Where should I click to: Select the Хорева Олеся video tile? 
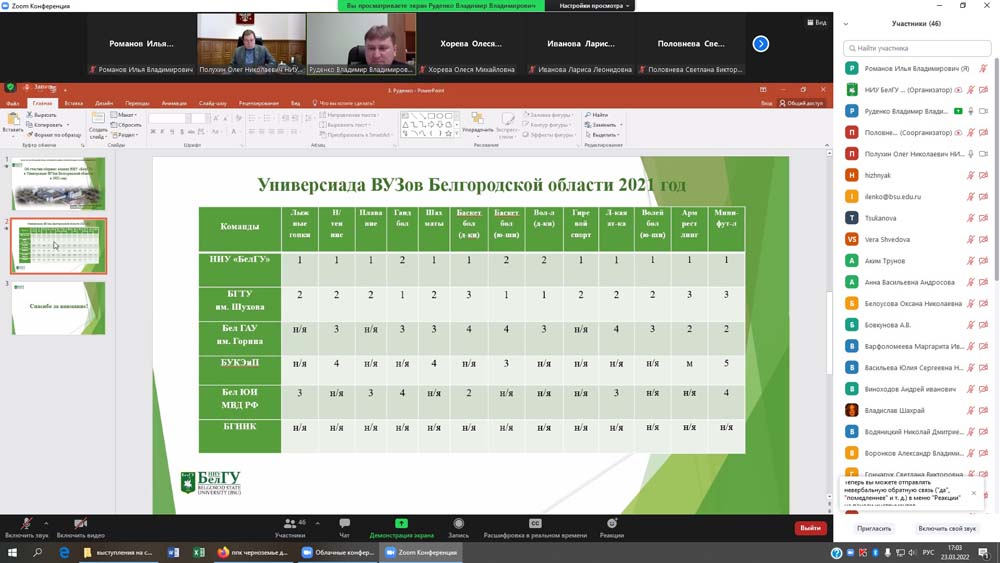click(471, 44)
